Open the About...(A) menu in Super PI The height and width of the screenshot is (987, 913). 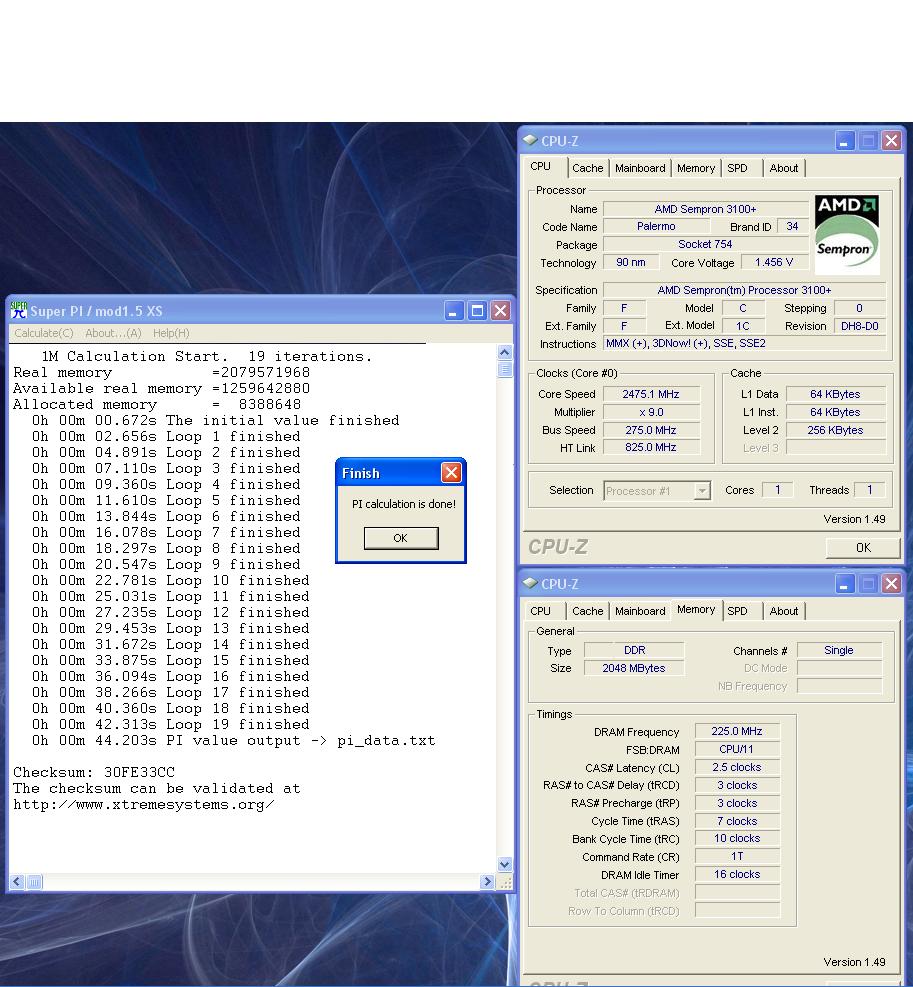pyautogui.click(x=113, y=333)
